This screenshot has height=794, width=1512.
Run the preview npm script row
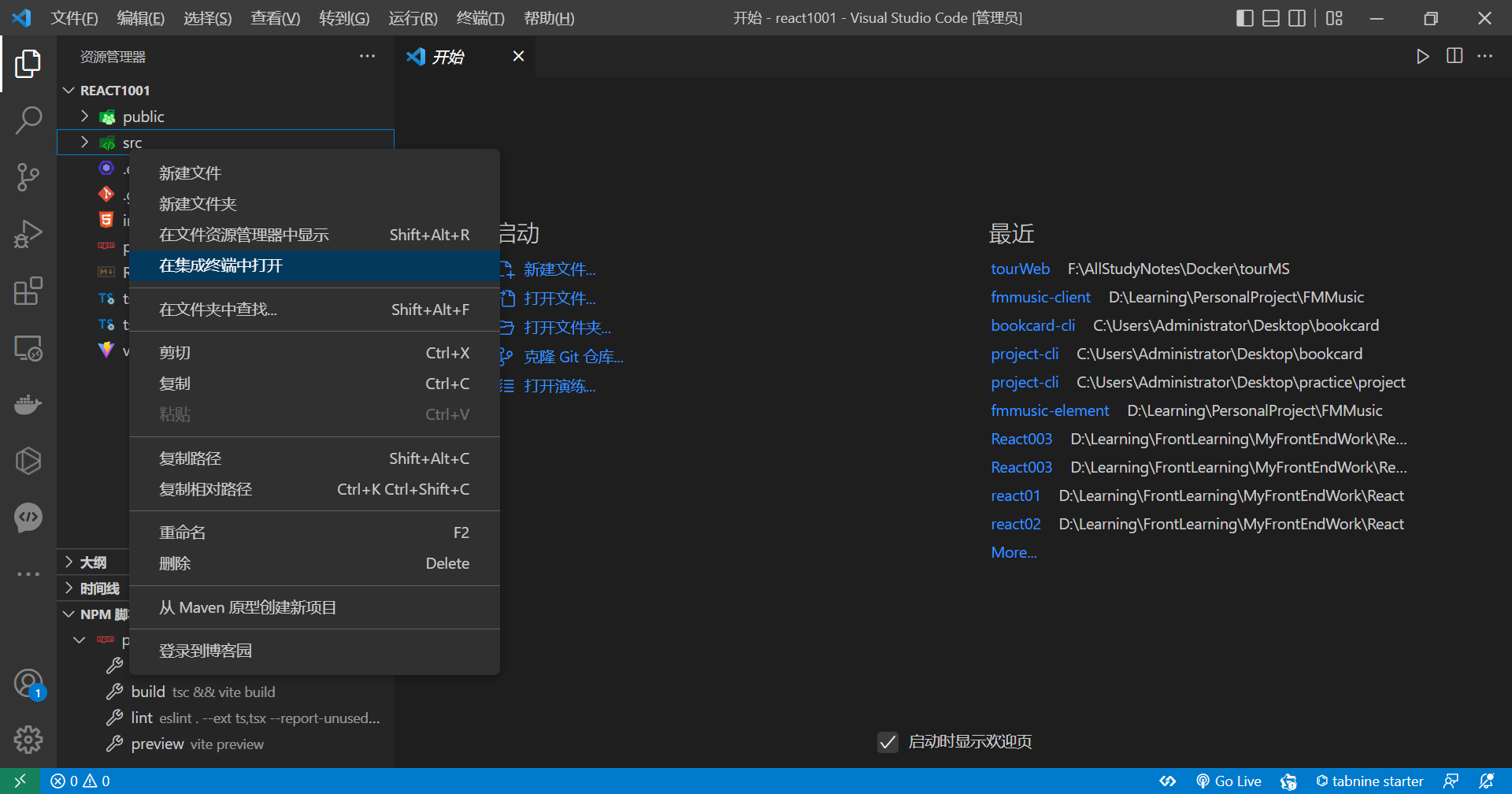point(226,744)
